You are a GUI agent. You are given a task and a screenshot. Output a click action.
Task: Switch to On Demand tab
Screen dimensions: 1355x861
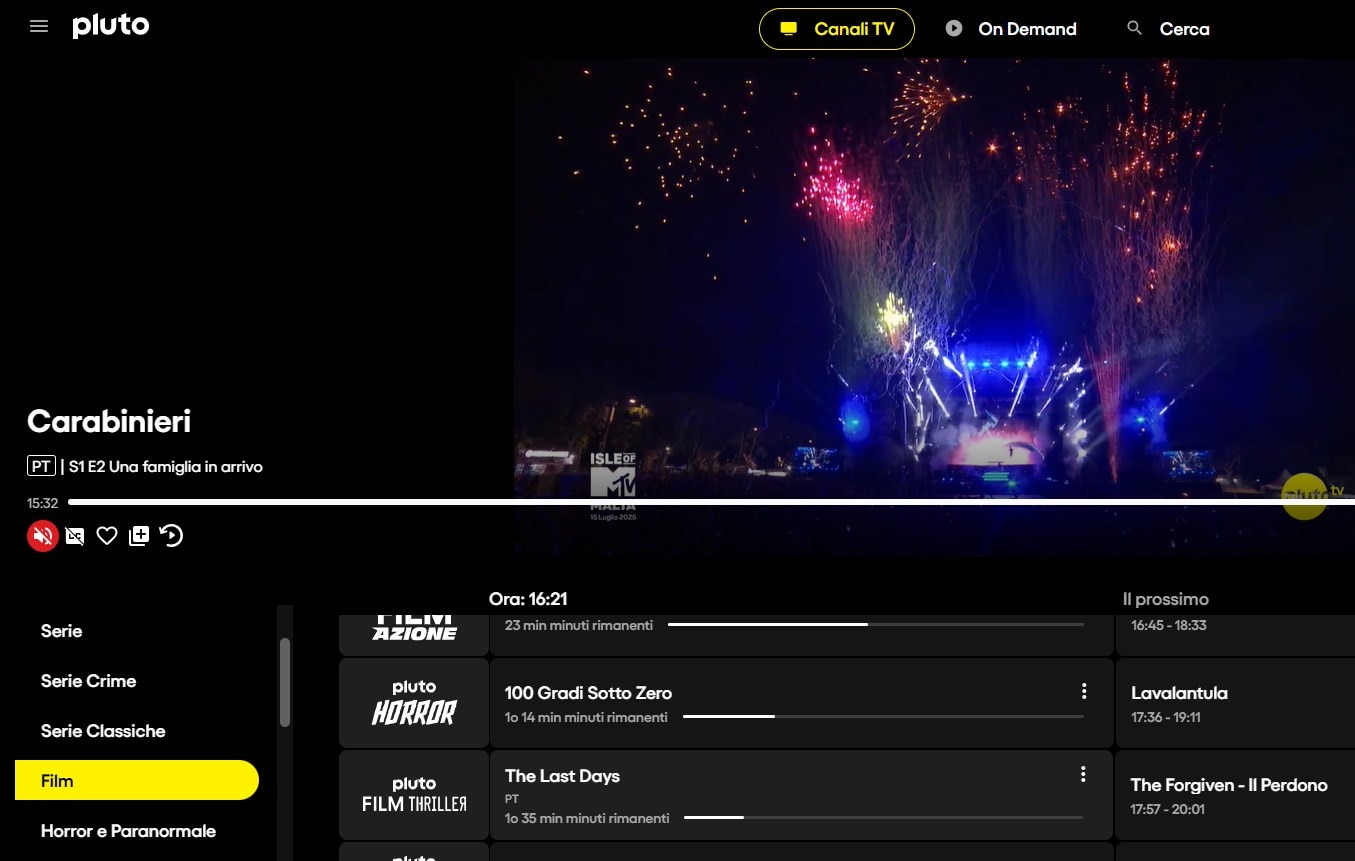point(1011,29)
